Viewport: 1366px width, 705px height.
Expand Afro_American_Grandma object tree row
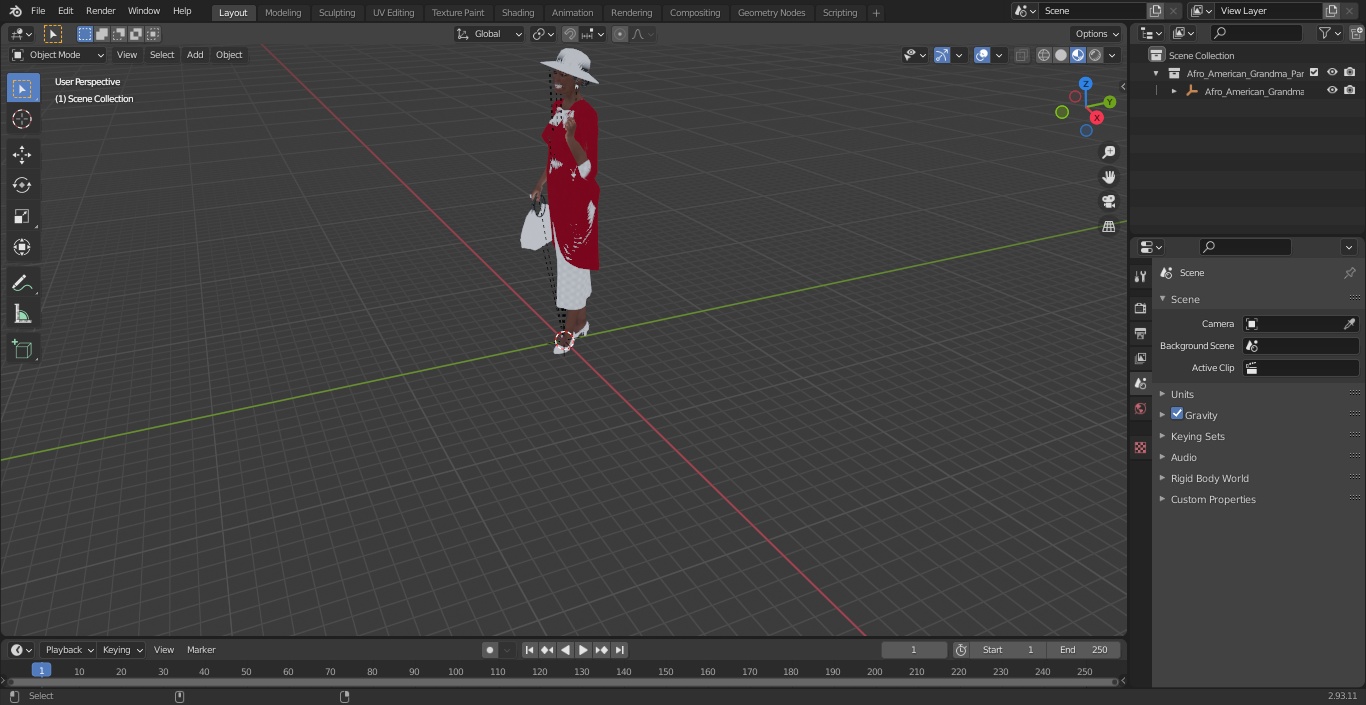coord(1174,91)
